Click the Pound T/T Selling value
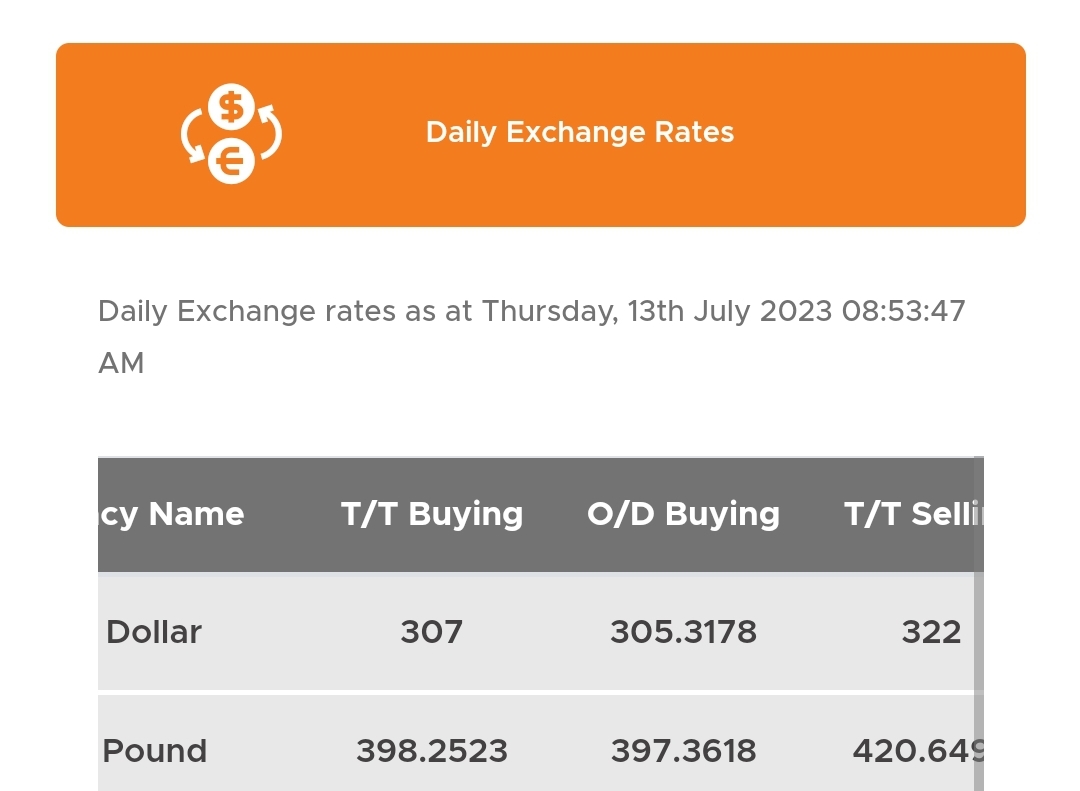The width and height of the screenshot is (1080, 791). click(x=915, y=751)
